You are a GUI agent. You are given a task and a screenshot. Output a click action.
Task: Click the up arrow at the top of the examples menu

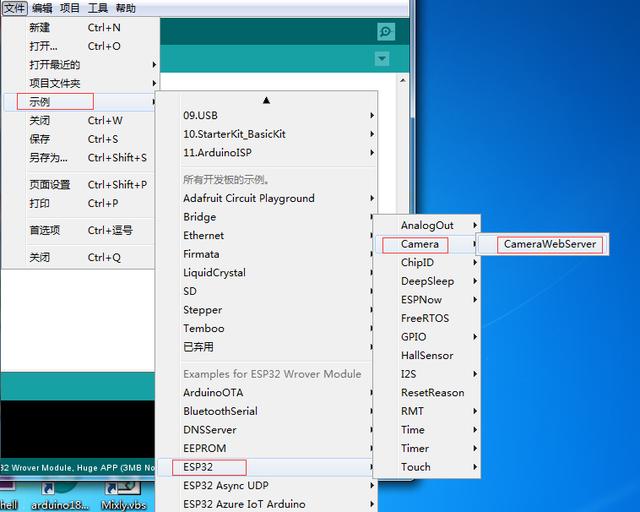click(267, 100)
